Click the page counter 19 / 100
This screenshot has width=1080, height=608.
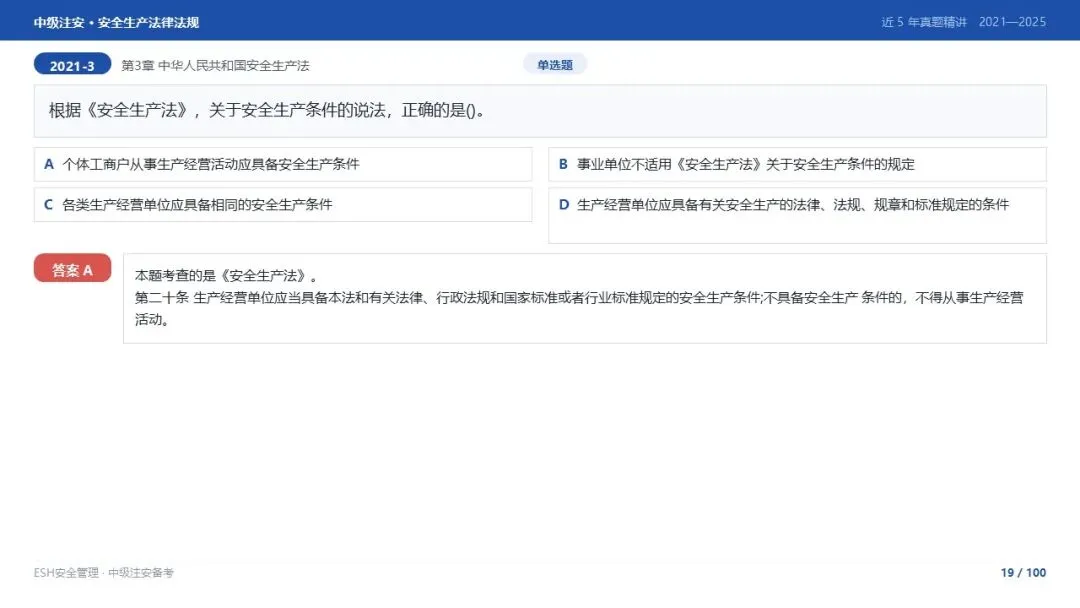pos(1024,573)
